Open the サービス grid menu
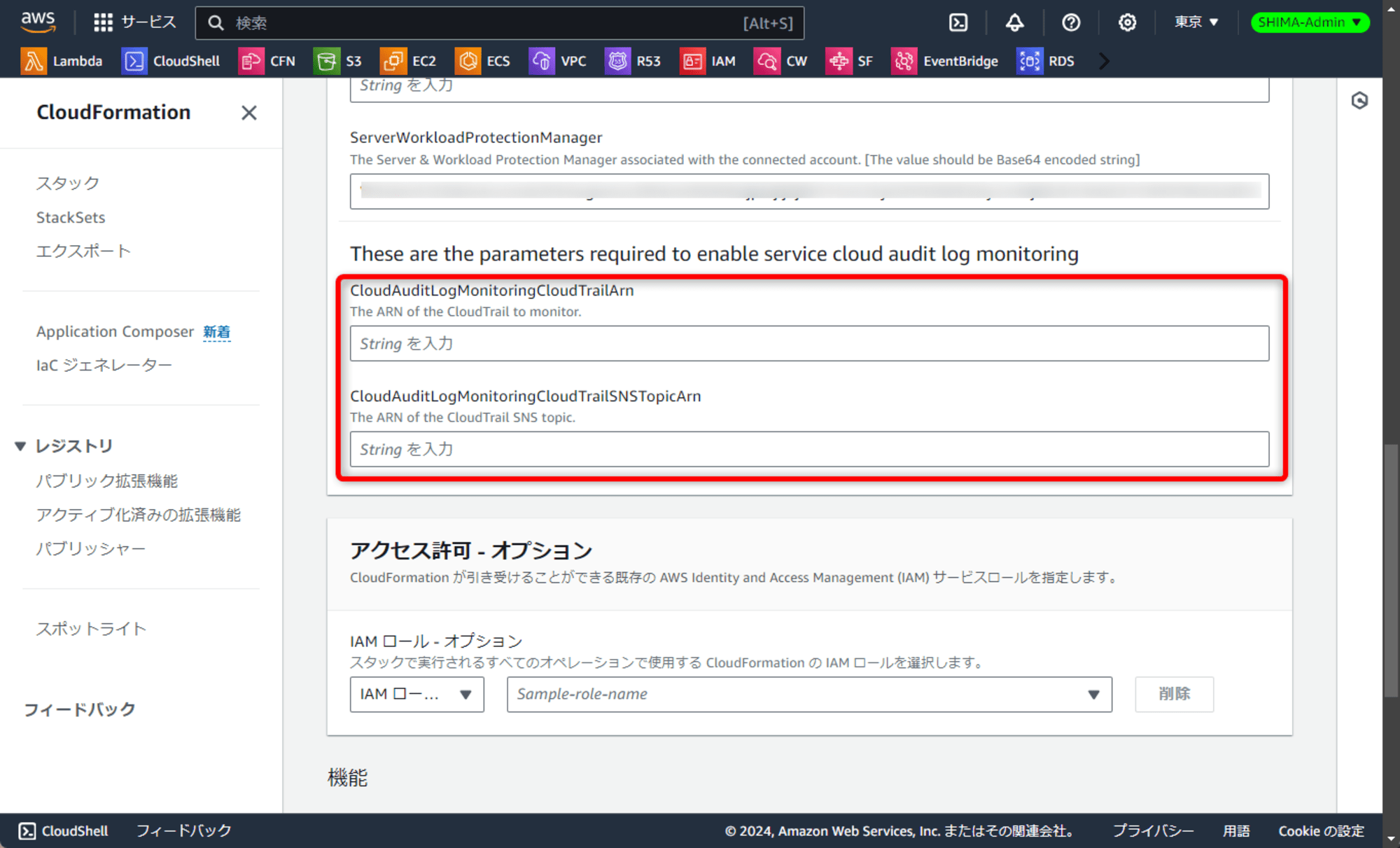 click(134, 22)
